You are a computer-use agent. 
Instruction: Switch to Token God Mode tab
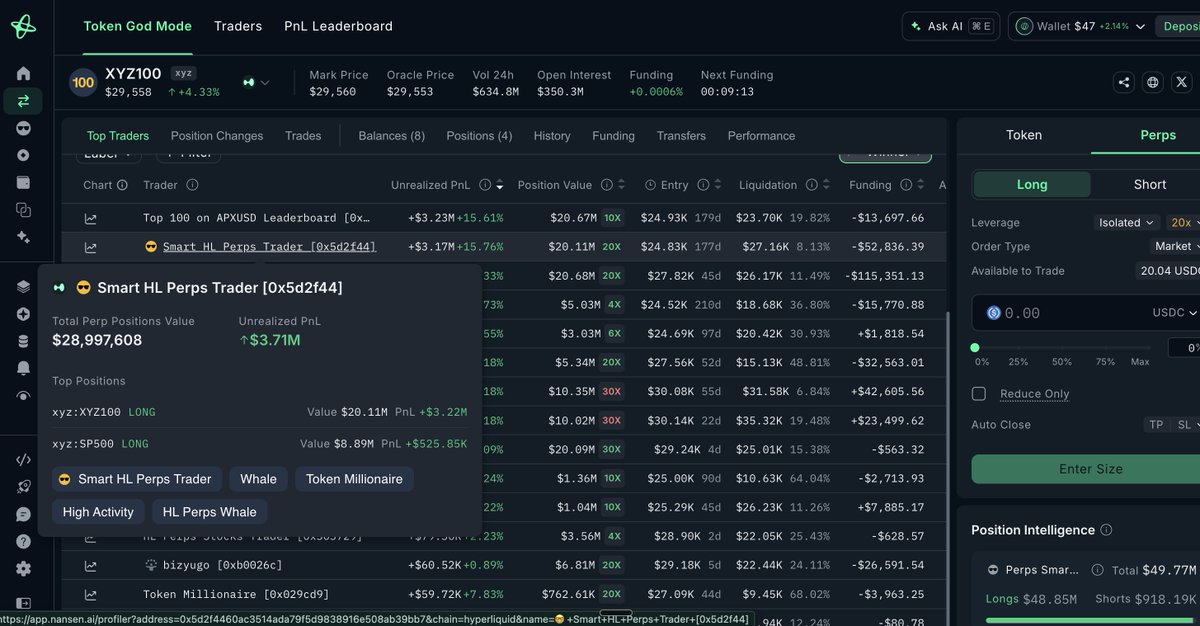coord(137,26)
